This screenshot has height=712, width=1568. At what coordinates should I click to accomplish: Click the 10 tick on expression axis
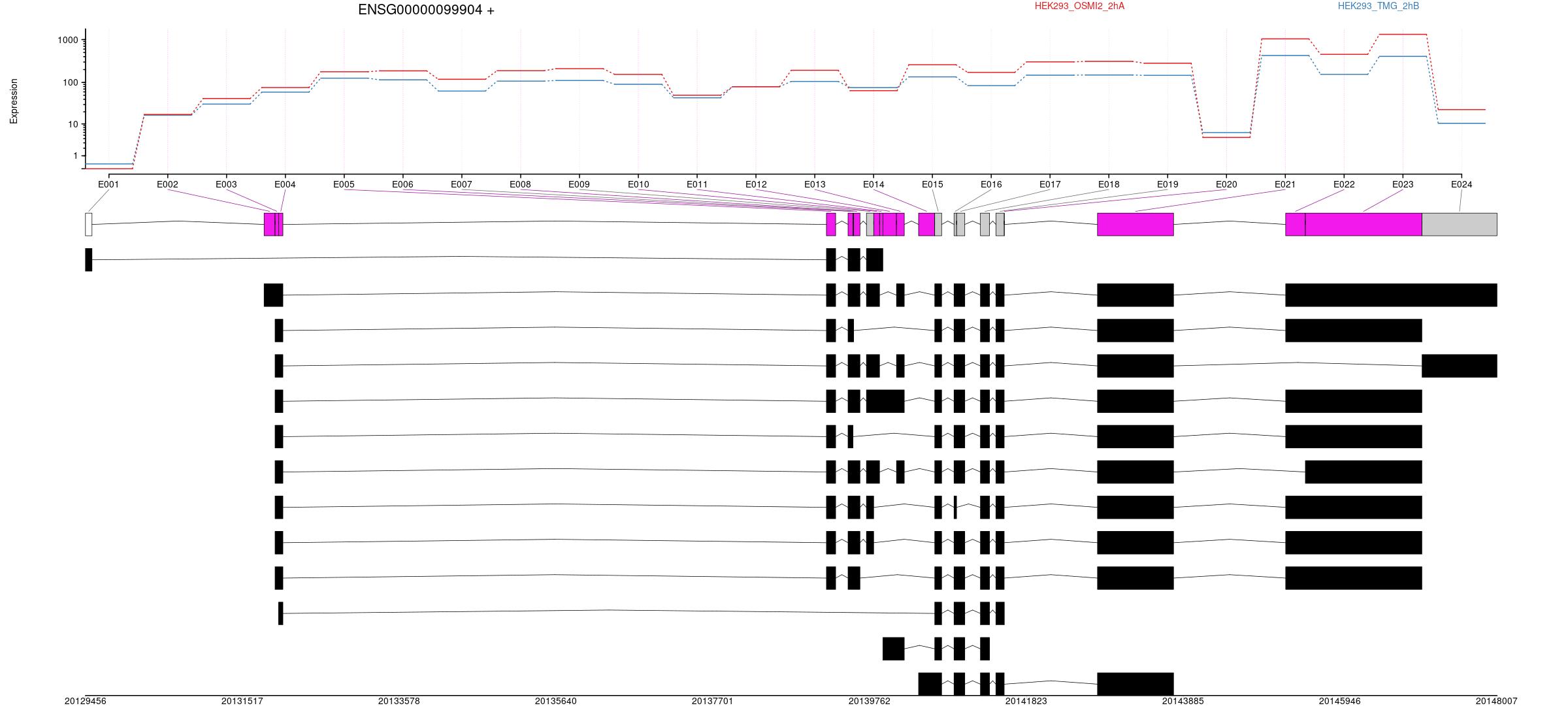click(x=74, y=124)
